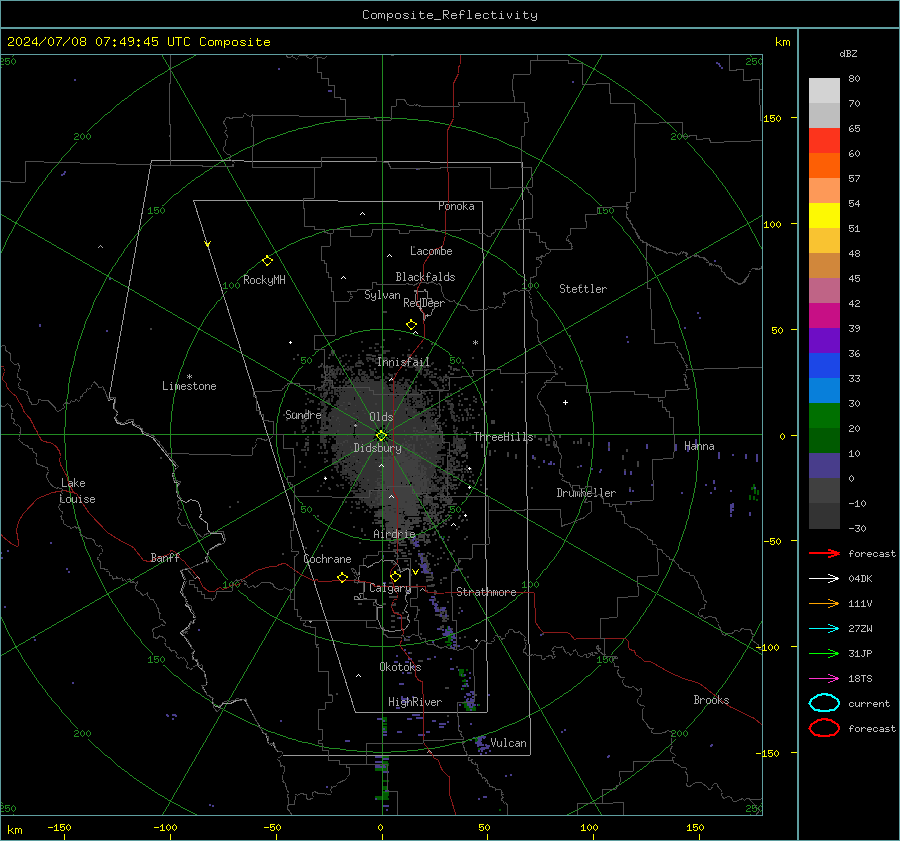900x841 pixels.
Task: Click the Stettler city label
Action: tap(583, 289)
